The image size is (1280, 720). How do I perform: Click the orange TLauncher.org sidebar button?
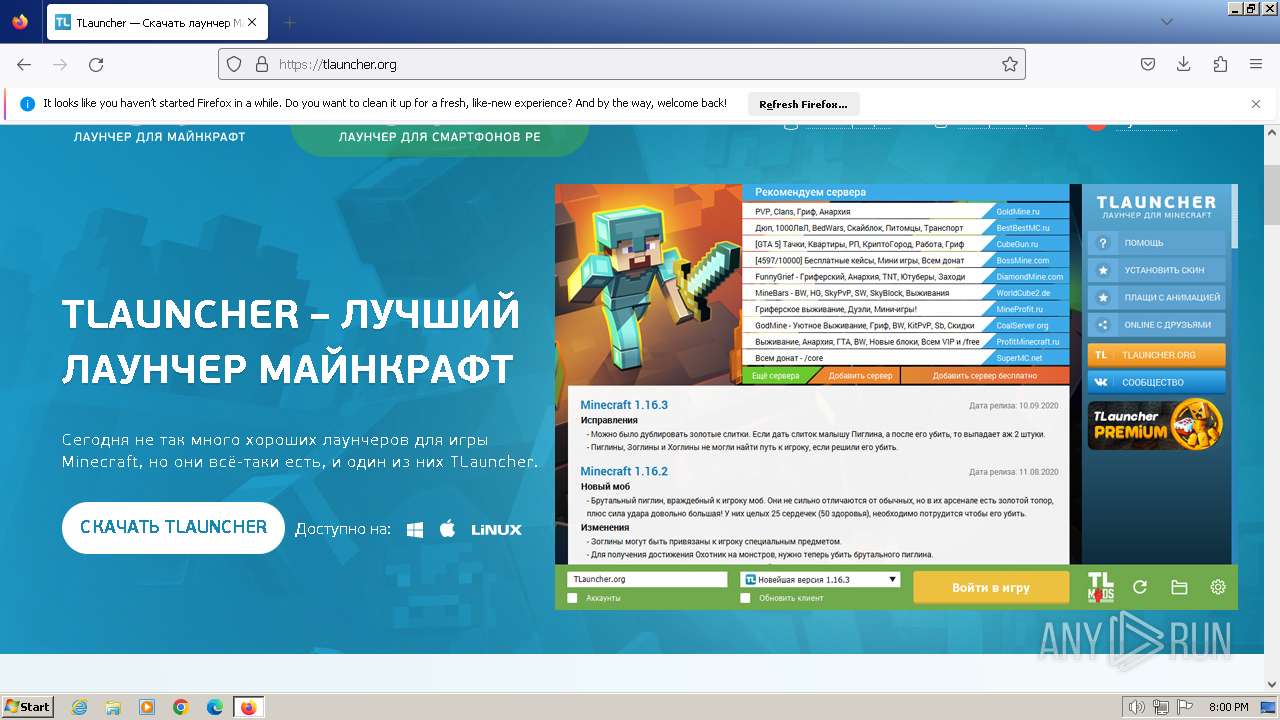[1156, 355]
